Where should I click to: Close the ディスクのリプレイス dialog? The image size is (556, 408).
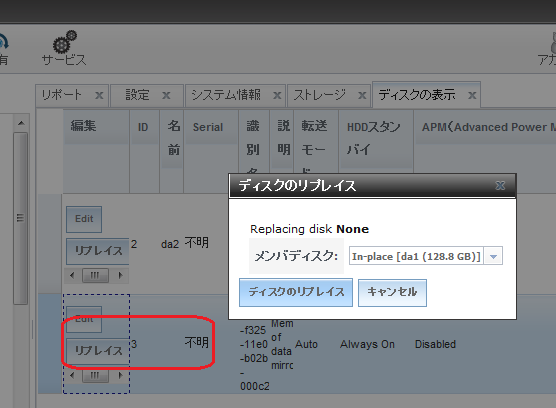pyautogui.click(x=500, y=185)
